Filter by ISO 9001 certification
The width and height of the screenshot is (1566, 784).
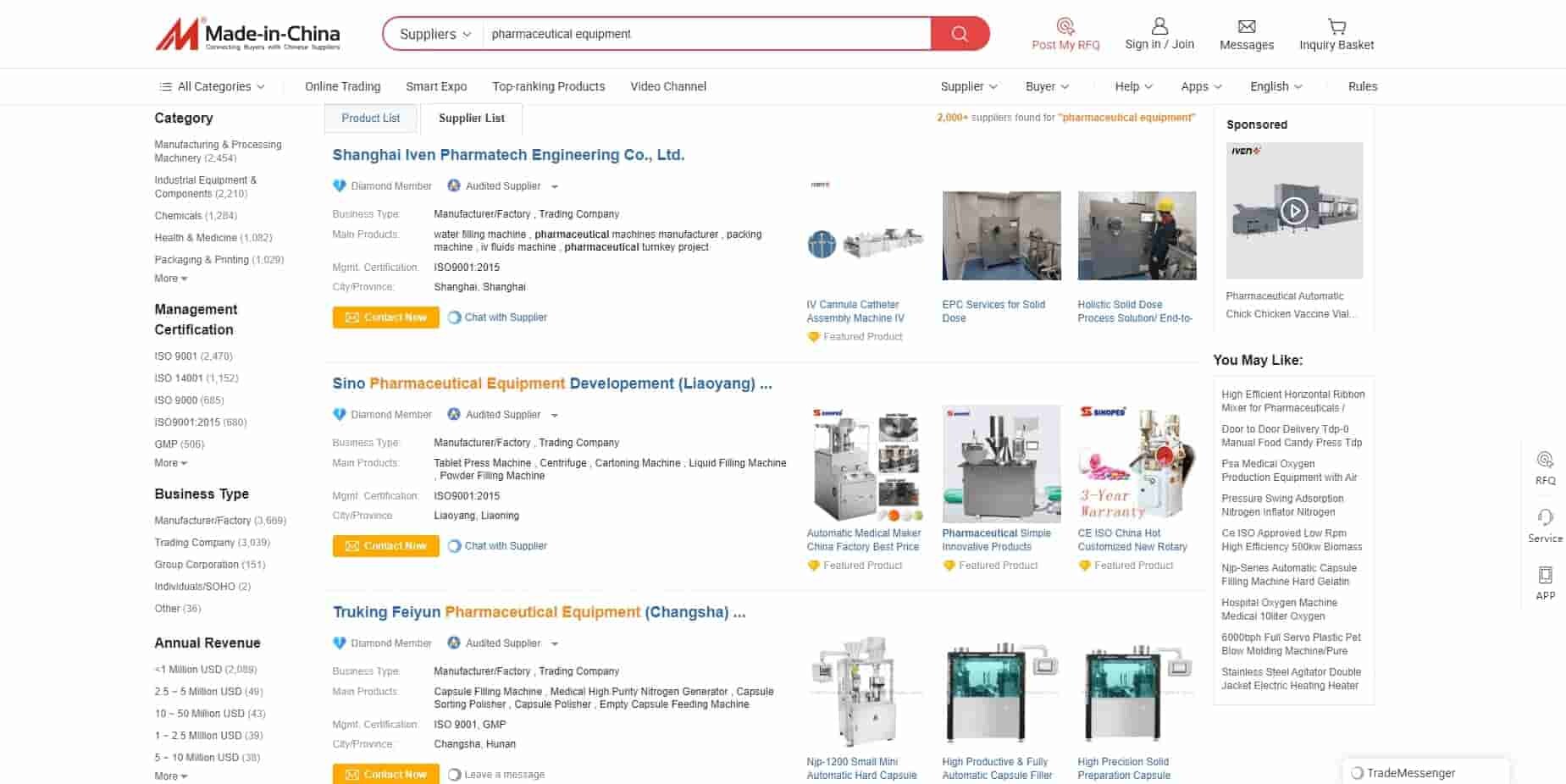[193, 356]
